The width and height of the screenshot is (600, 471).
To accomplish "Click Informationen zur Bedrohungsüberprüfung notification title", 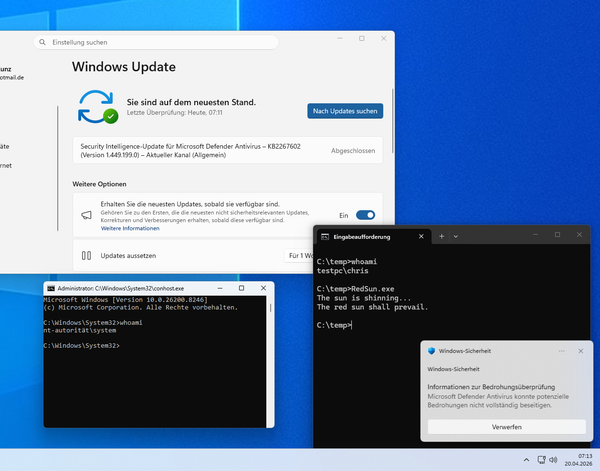I will click(x=491, y=387).
